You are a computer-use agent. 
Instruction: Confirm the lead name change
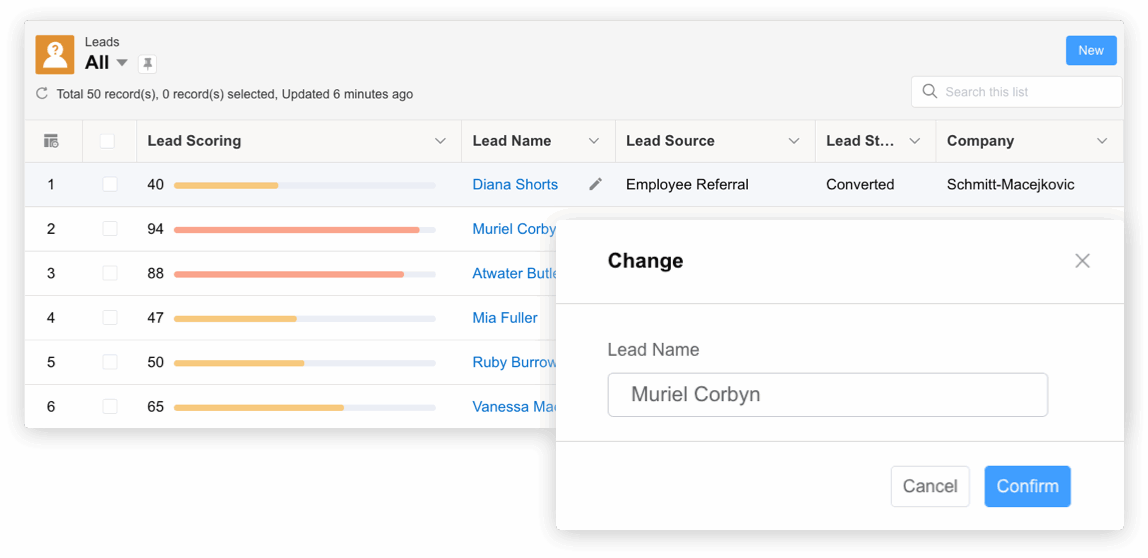coord(1027,486)
